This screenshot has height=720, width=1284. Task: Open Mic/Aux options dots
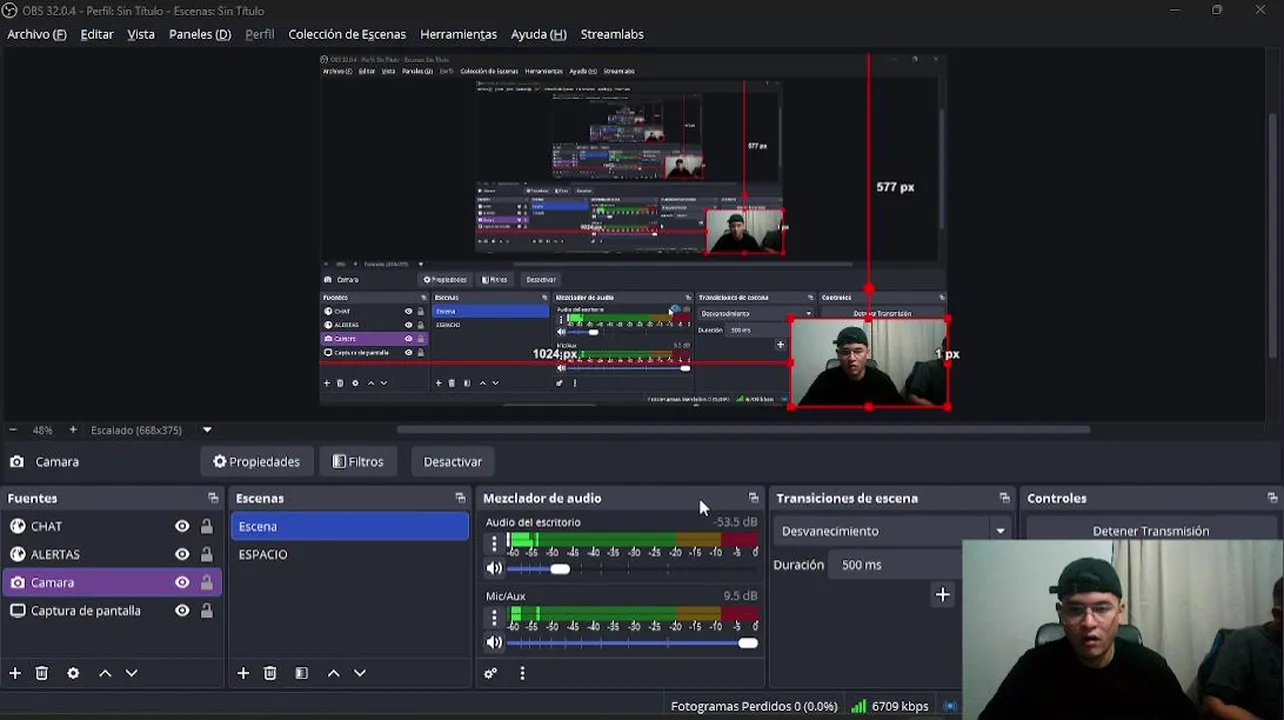[x=493, y=618]
